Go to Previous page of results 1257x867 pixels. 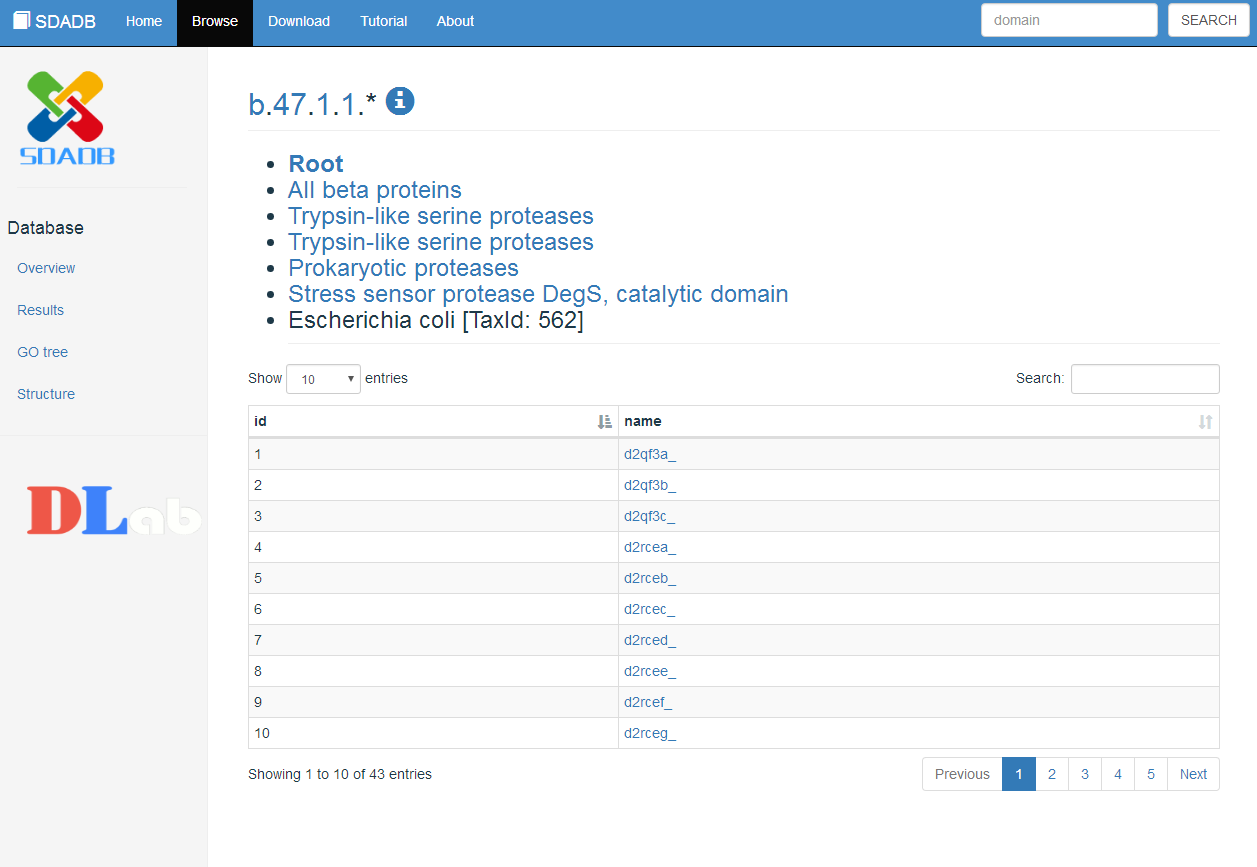tap(962, 774)
